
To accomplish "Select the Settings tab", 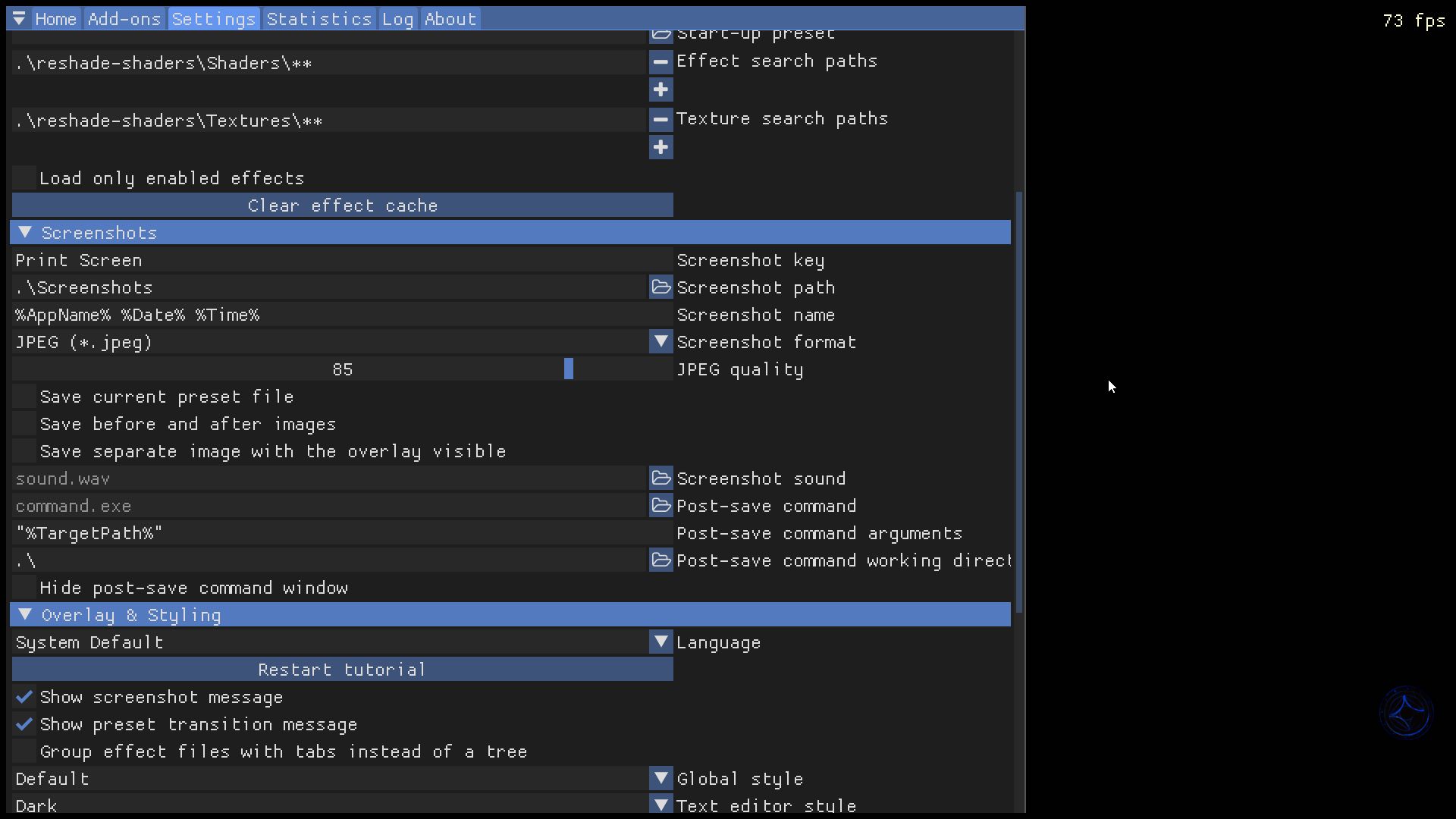I will tap(214, 19).
